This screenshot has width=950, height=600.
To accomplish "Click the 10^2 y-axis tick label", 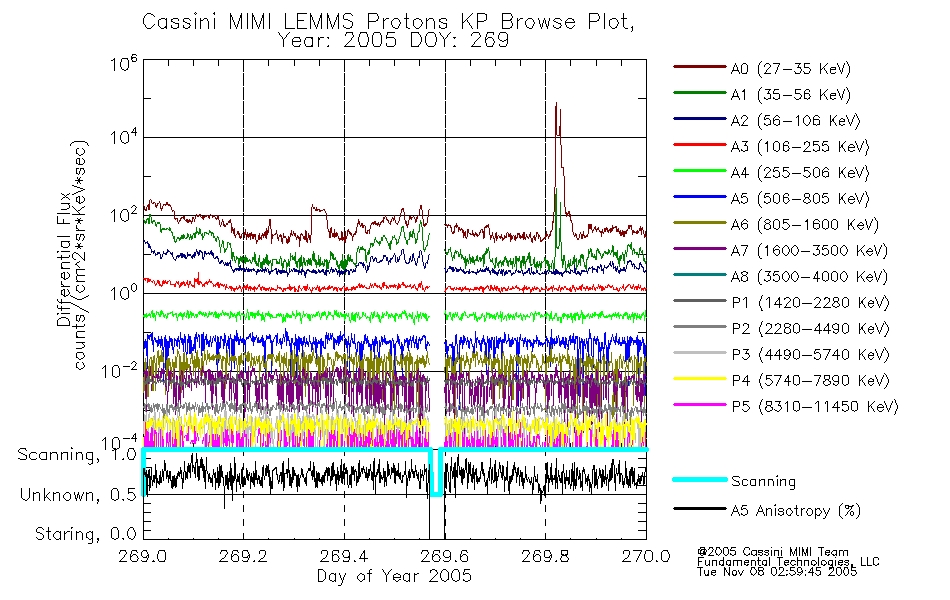I will point(123,215).
